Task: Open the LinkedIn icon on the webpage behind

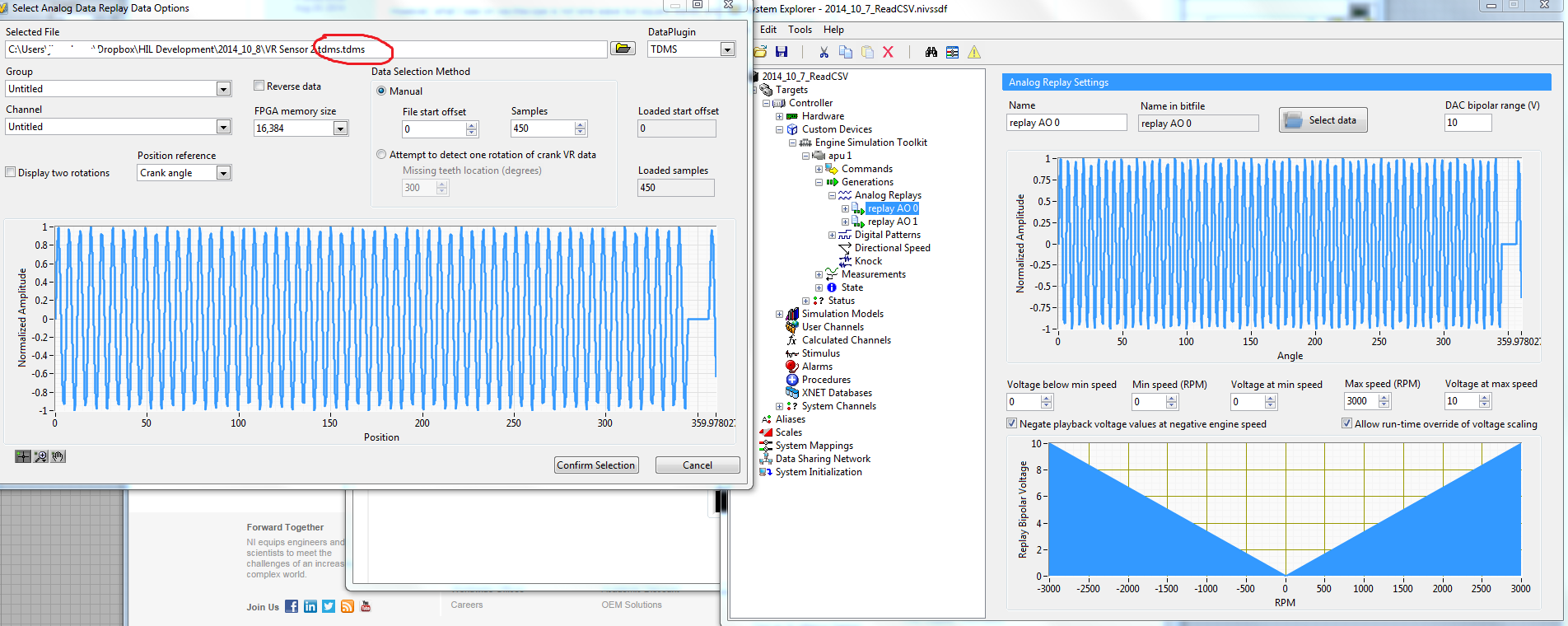Action: pos(310,606)
